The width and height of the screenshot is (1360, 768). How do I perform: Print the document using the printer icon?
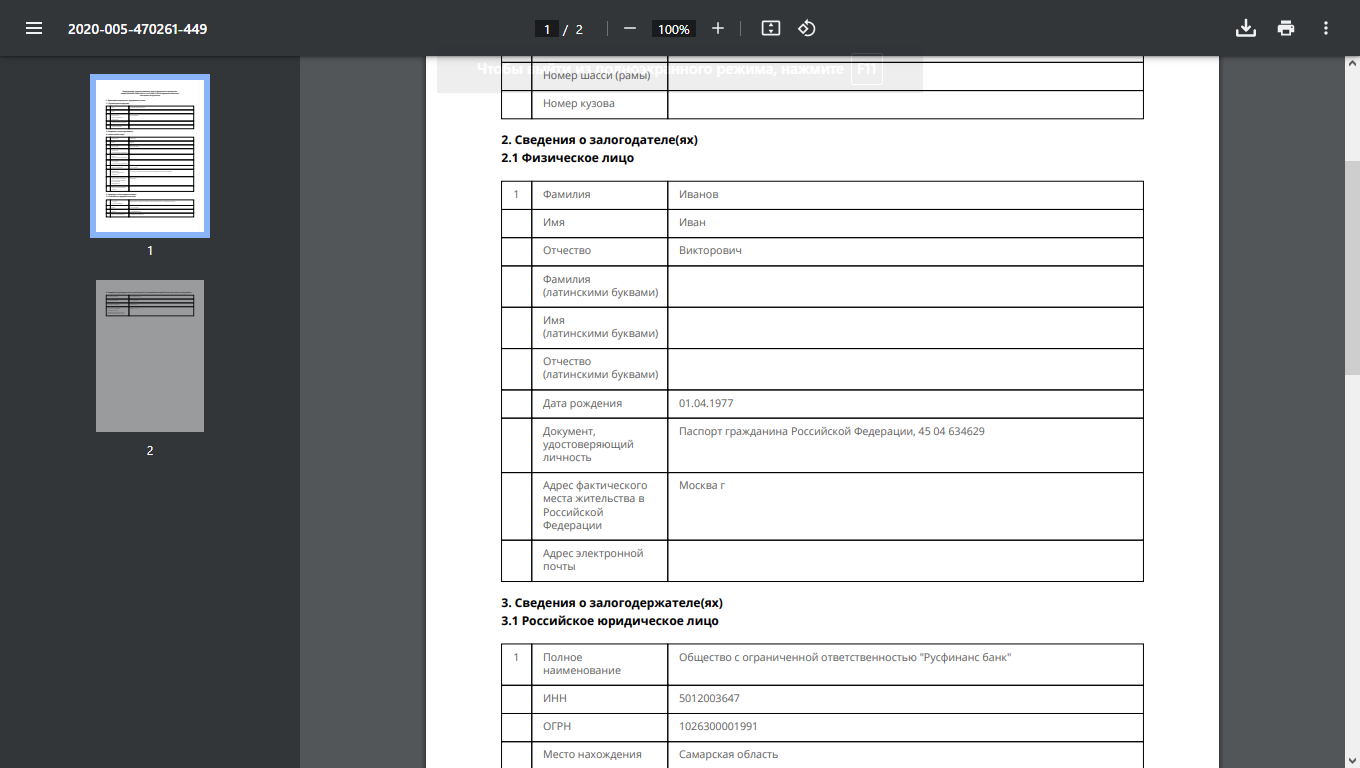1286,28
